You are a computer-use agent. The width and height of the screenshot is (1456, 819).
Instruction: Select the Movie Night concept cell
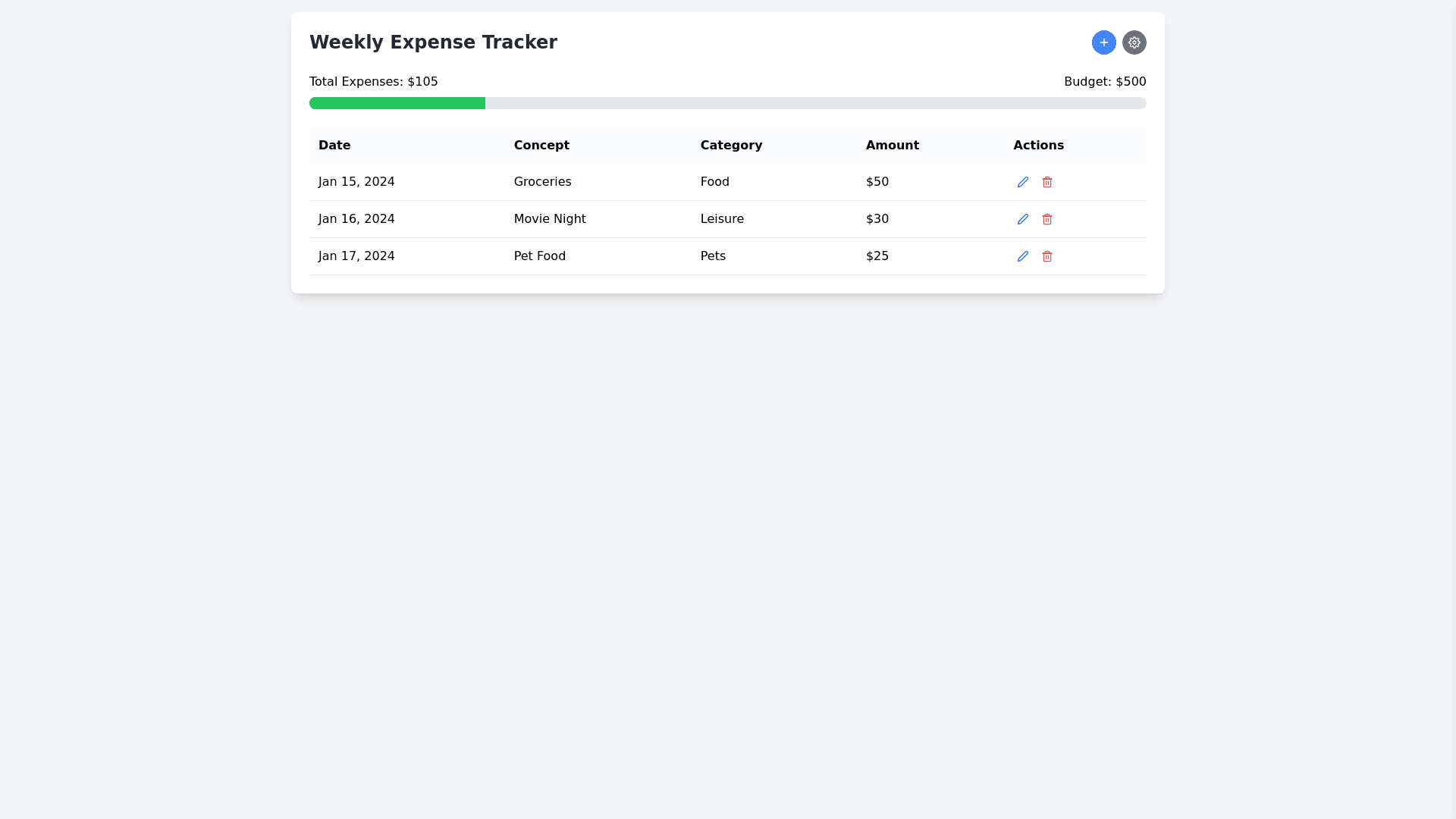549,219
